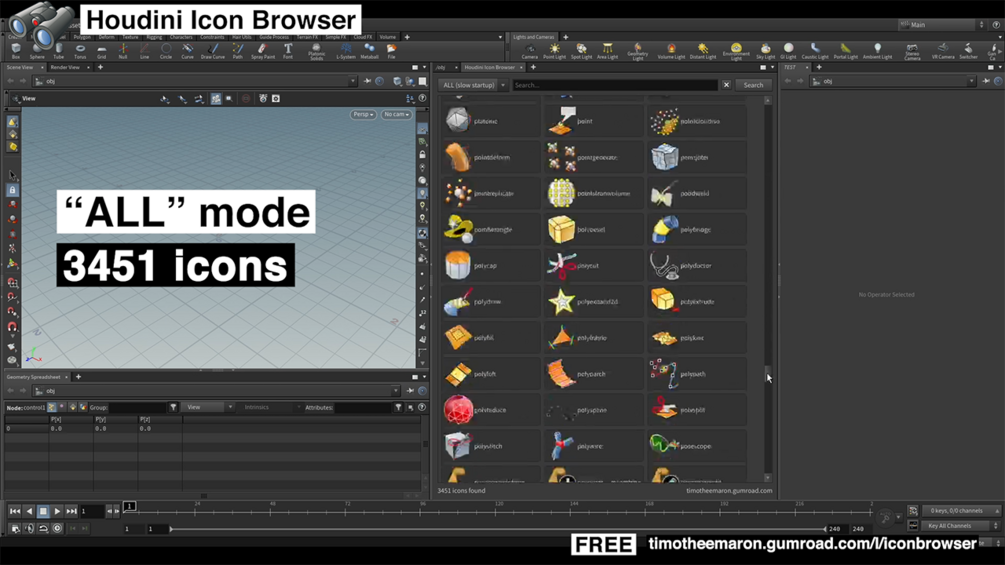Select the polystitch icon tile

point(491,446)
